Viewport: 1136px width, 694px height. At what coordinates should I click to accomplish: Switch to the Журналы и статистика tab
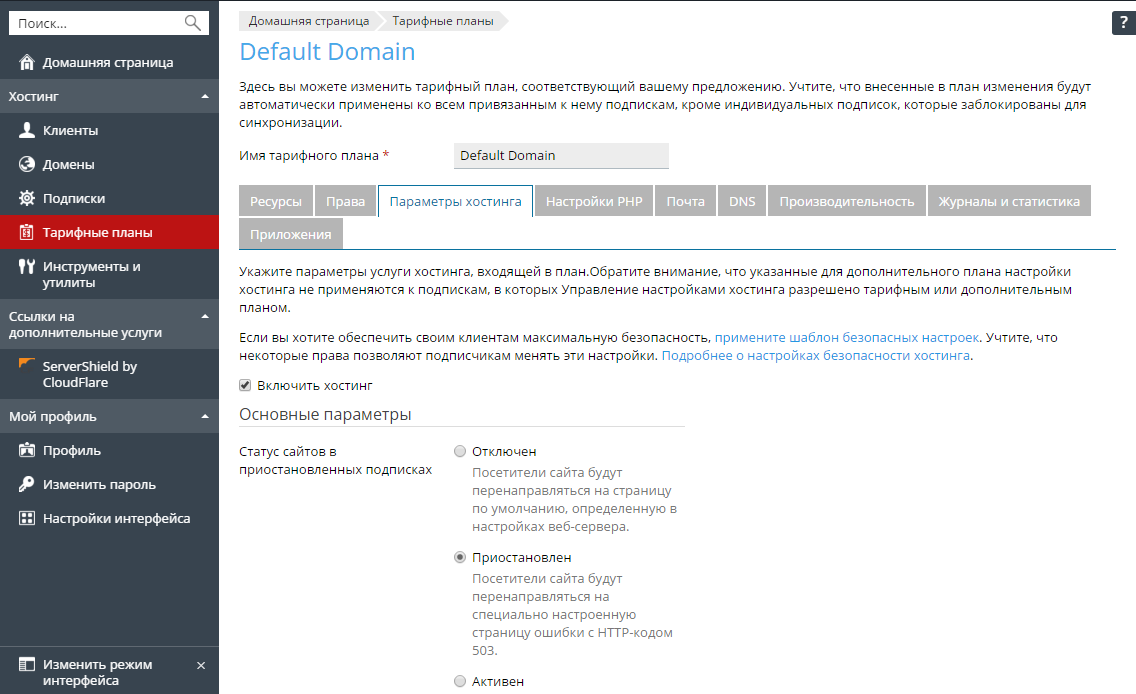pos(1009,201)
